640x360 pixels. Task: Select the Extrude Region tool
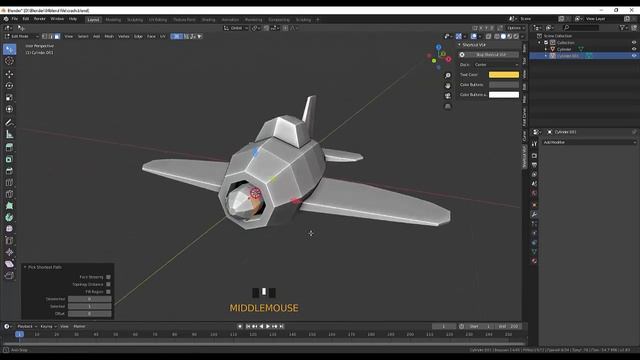point(9,147)
